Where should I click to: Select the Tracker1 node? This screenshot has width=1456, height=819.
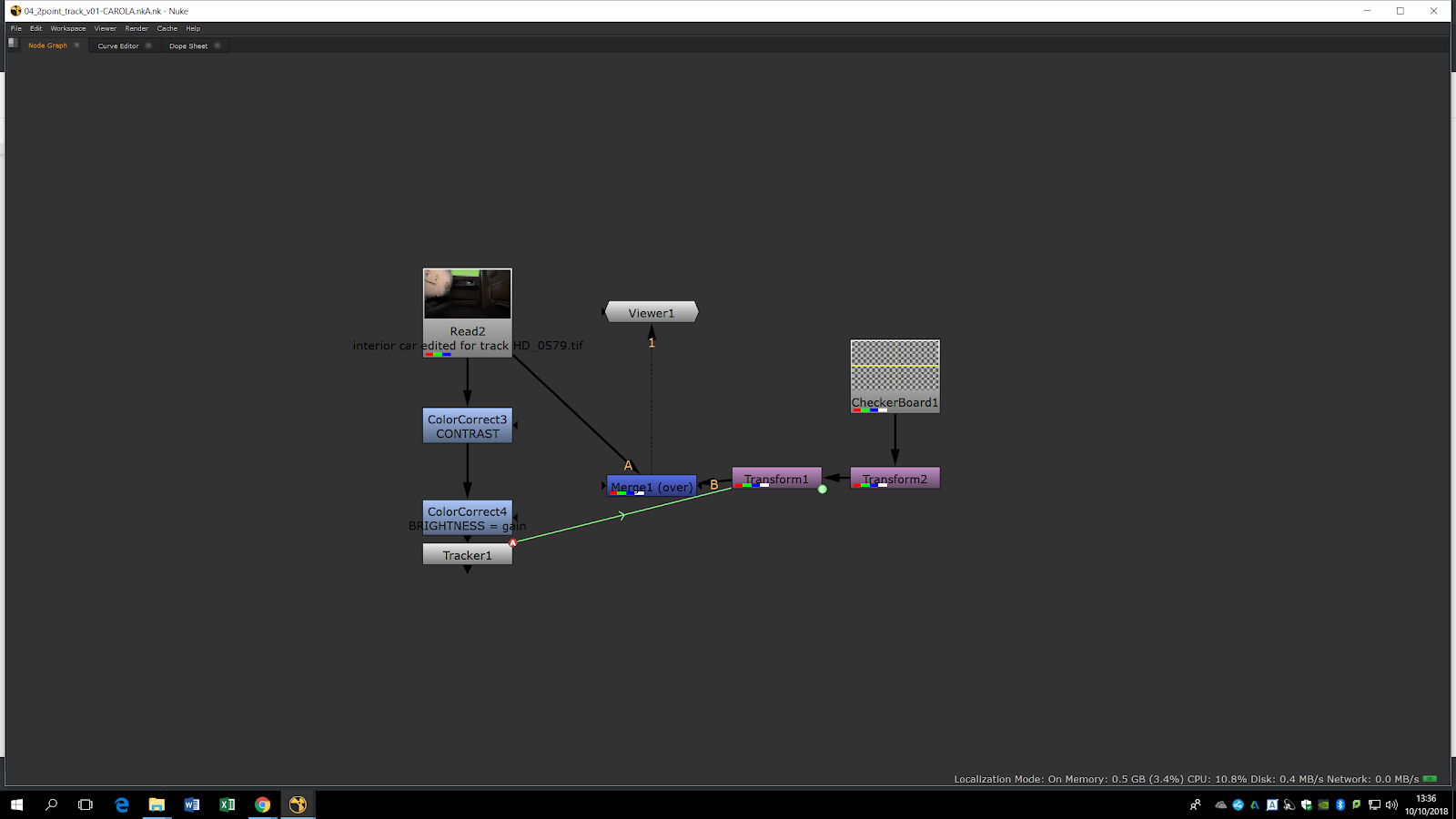click(x=467, y=555)
